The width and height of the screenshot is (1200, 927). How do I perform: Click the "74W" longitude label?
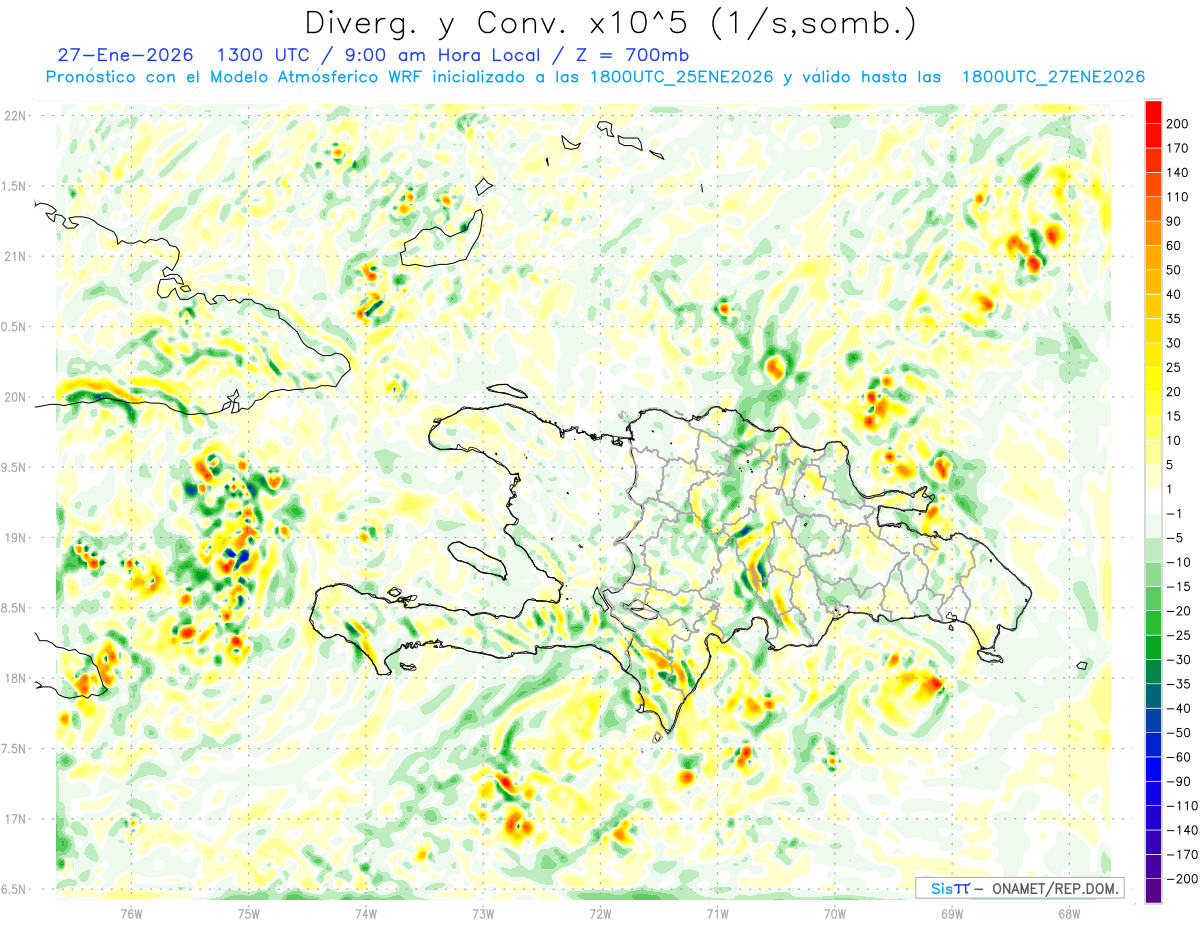click(x=366, y=913)
